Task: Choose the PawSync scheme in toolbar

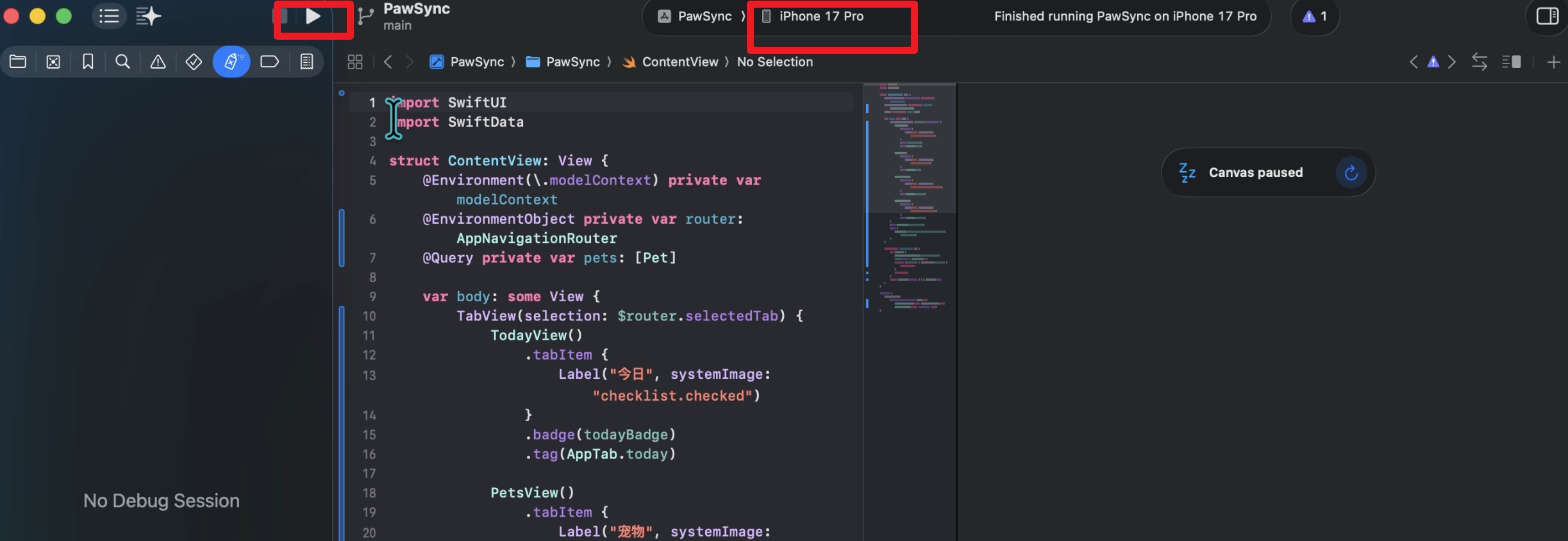Action: click(695, 16)
